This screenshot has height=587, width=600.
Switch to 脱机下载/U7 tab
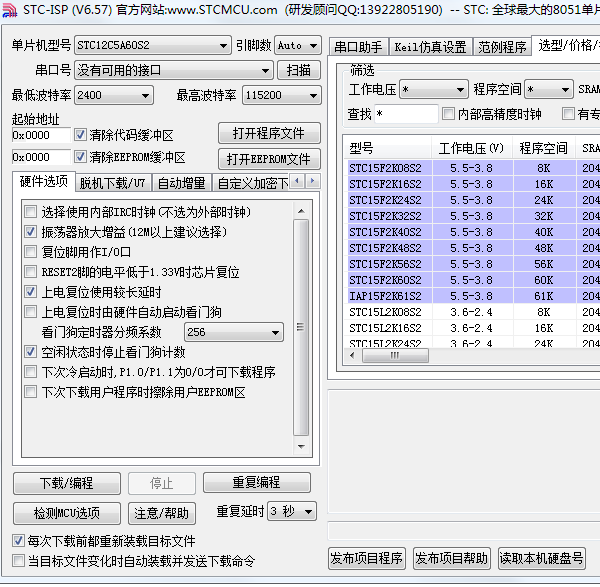pyautogui.click(x=113, y=183)
